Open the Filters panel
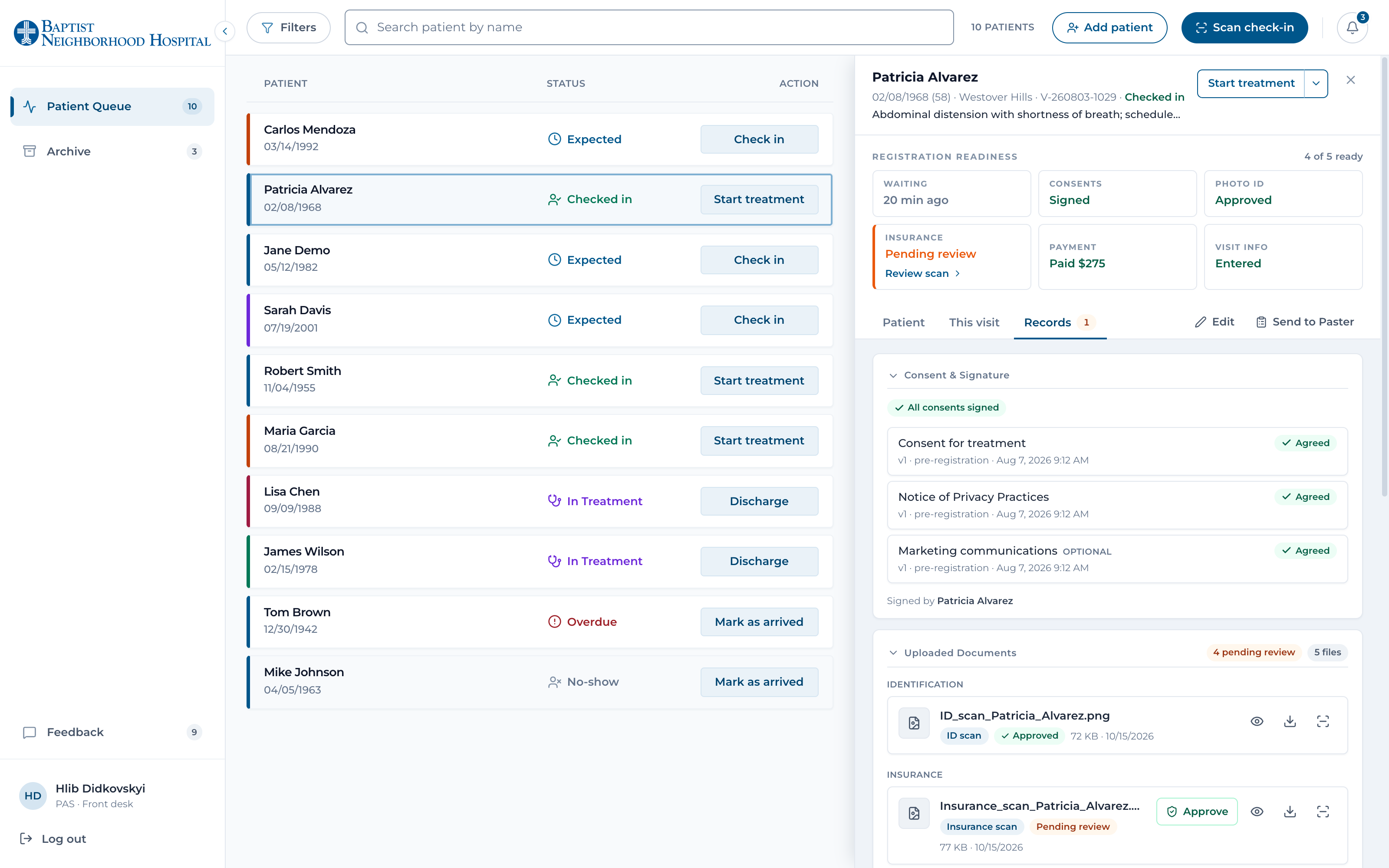1389x868 pixels. click(289, 27)
